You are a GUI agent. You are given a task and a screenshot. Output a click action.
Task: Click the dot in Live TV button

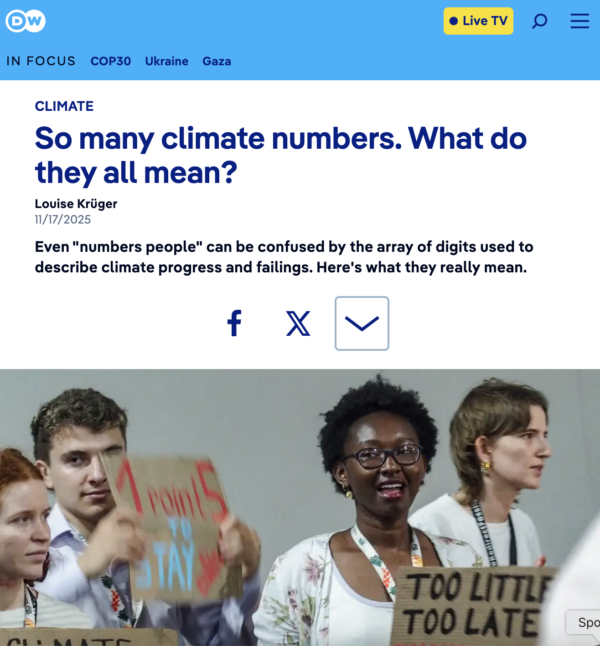(454, 21)
